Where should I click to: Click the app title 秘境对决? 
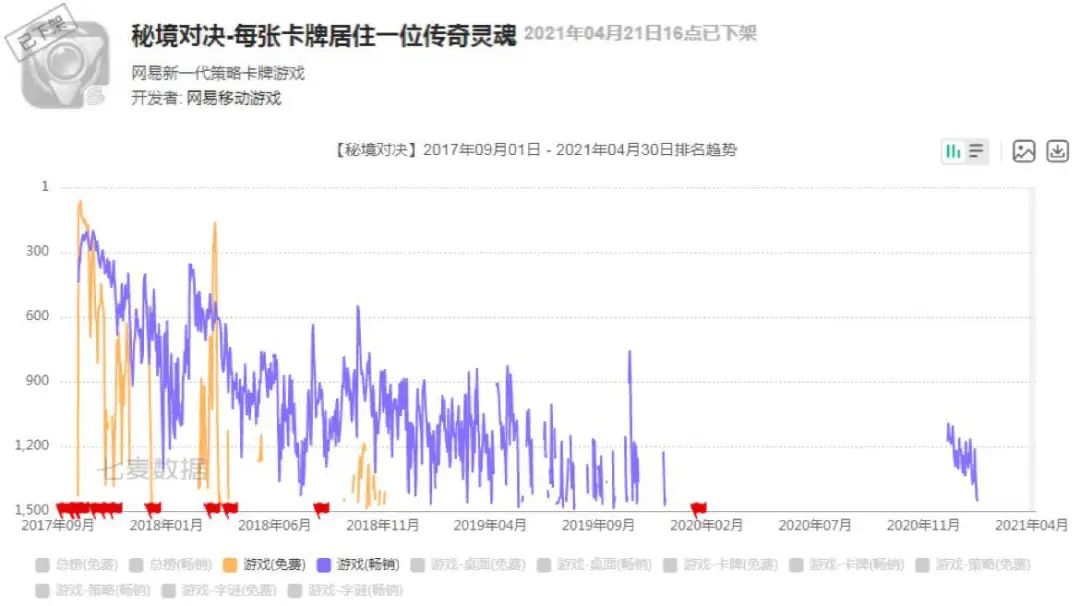coord(324,36)
